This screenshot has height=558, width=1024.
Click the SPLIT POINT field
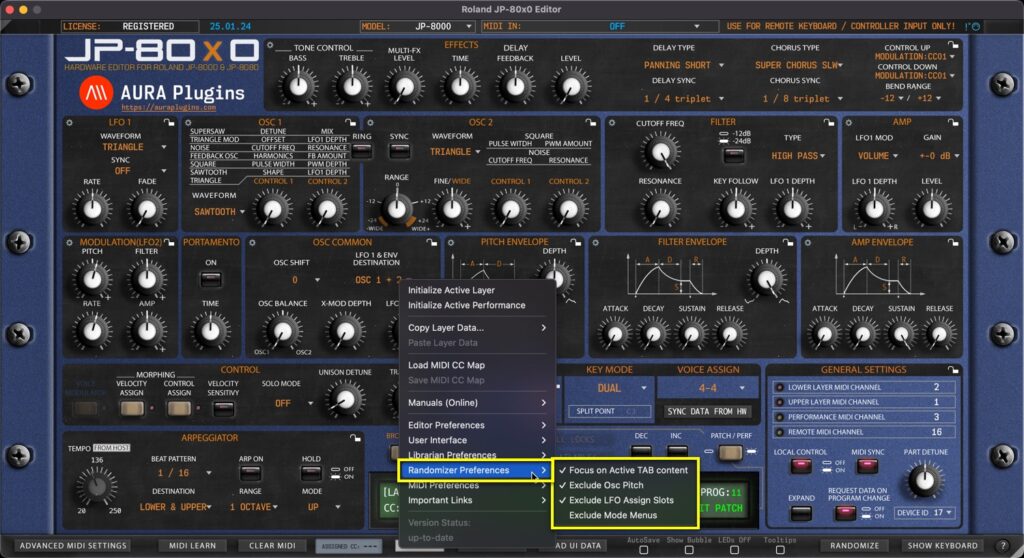pos(608,411)
